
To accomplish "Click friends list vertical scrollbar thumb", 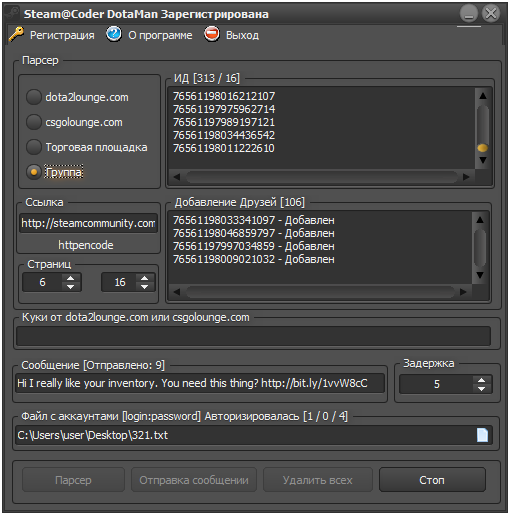I will 480,248.
